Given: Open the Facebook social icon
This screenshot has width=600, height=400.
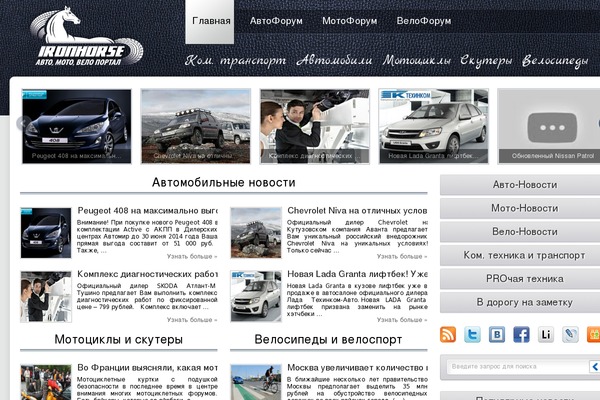Looking at the screenshot, I should (x=521, y=335).
